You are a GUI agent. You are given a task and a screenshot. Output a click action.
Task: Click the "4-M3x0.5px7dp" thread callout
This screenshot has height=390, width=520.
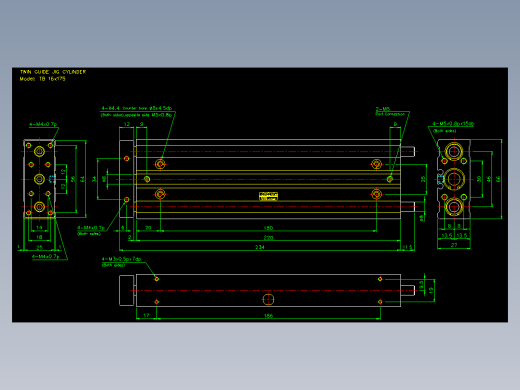(x=121, y=259)
